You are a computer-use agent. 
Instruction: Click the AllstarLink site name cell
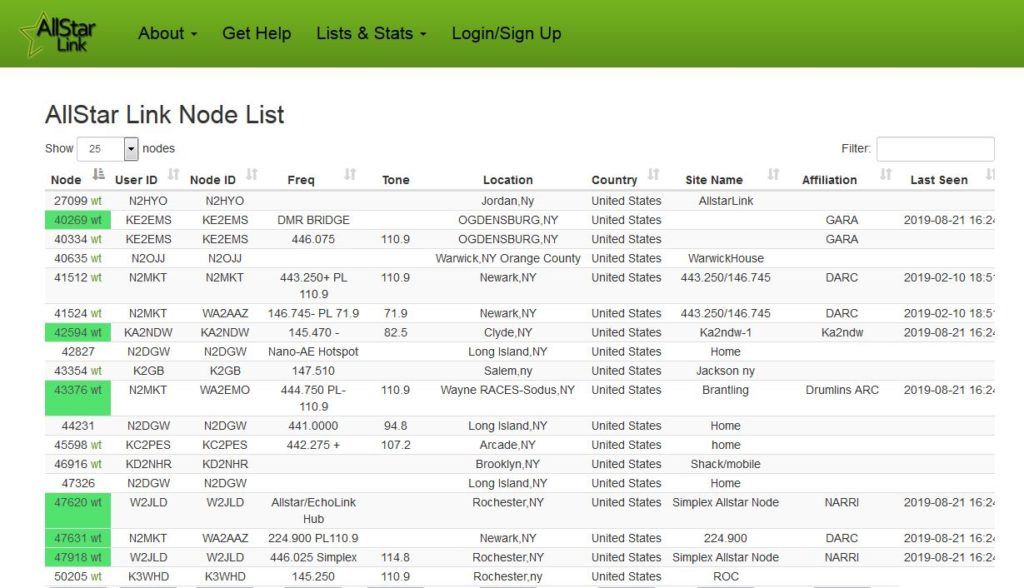[x=726, y=201]
